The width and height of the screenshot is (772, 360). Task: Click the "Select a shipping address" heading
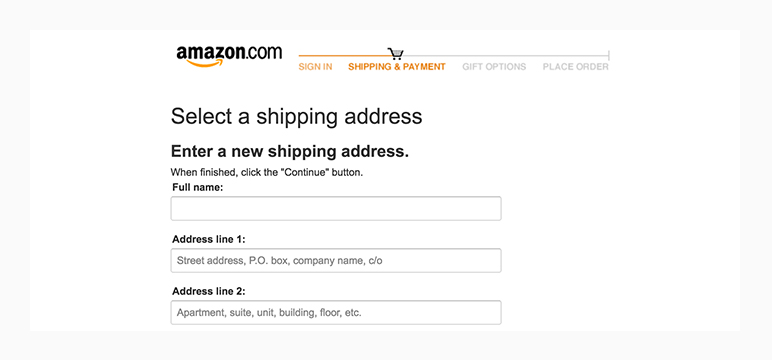click(x=296, y=117)
